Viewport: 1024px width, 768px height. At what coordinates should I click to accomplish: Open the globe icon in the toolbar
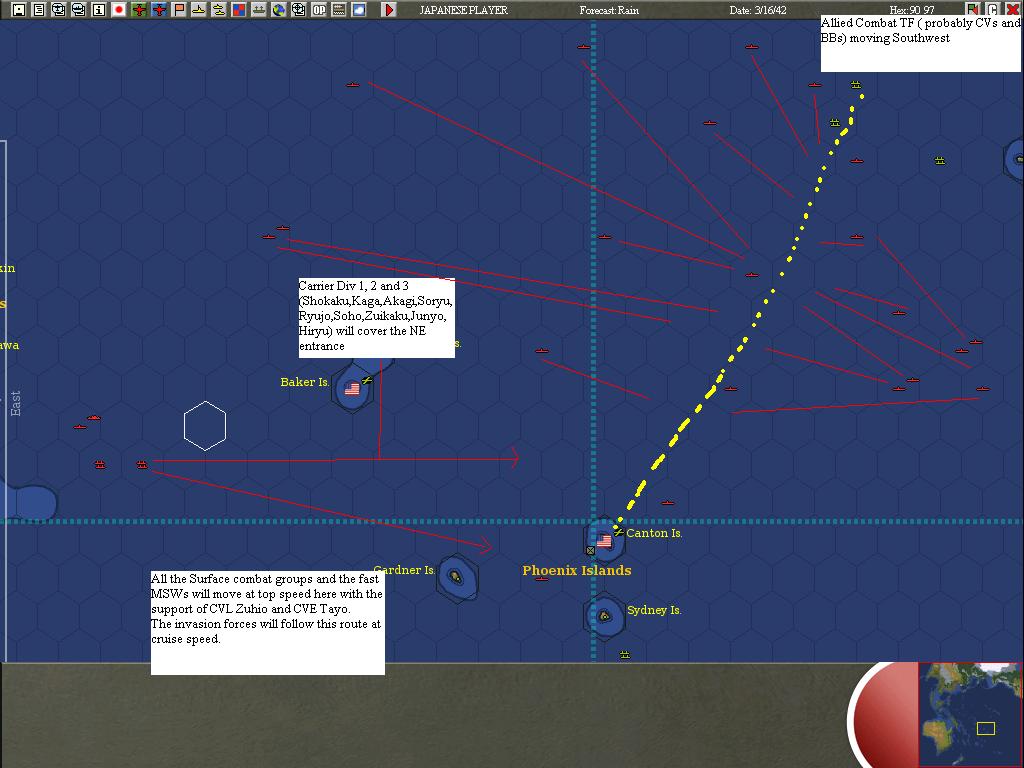(x=279, y=10)
